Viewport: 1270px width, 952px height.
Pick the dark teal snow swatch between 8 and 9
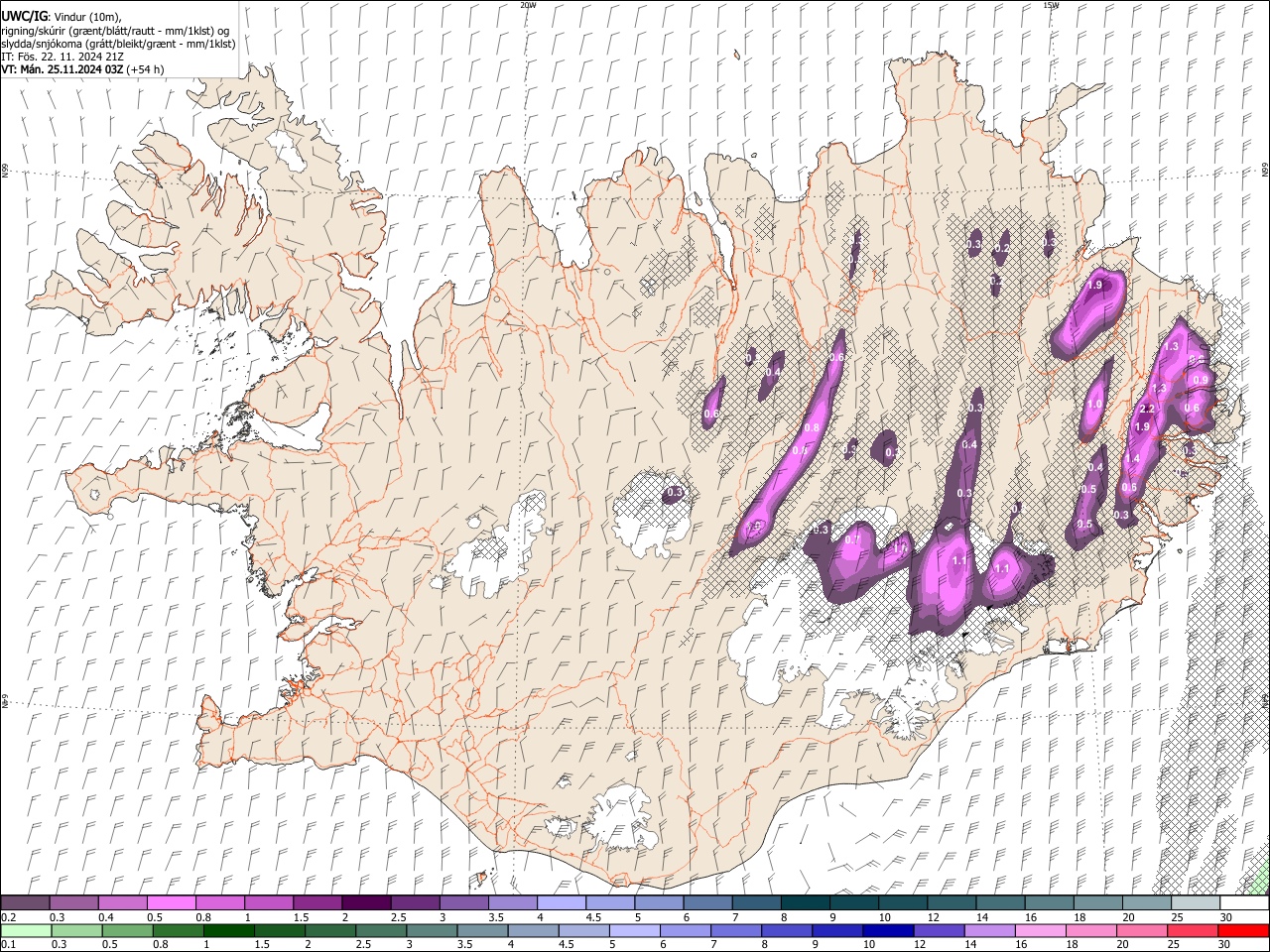pos(806,902)
